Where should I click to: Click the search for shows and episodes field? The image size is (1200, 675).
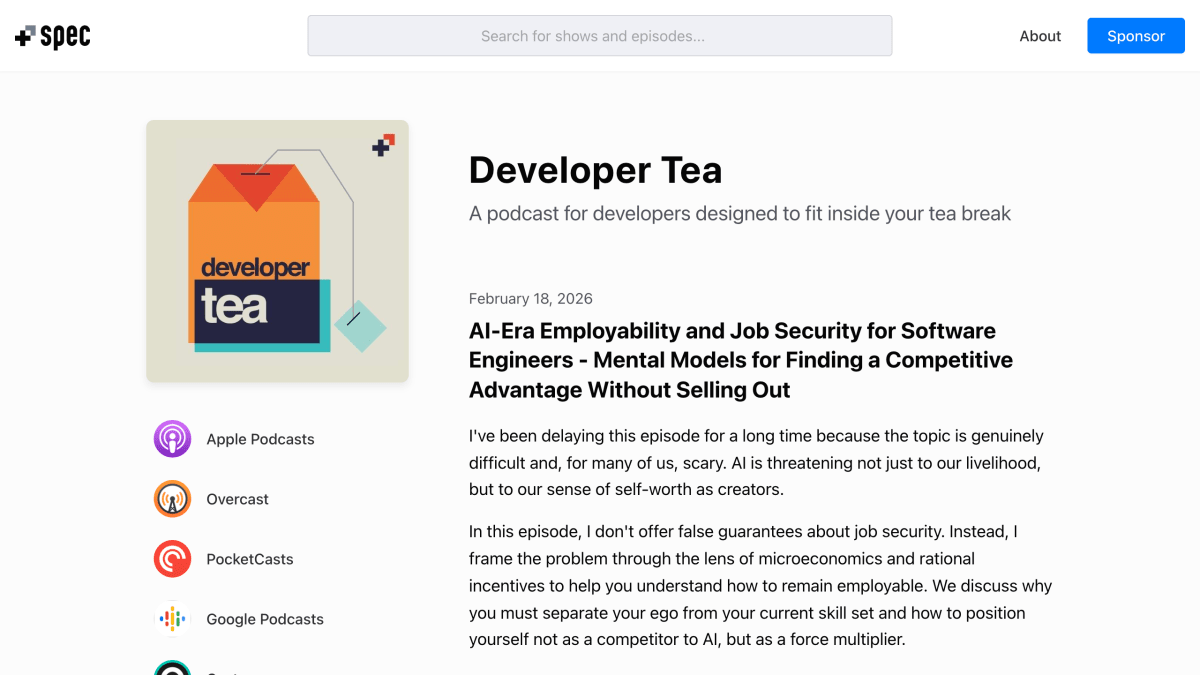pos(600,36)
